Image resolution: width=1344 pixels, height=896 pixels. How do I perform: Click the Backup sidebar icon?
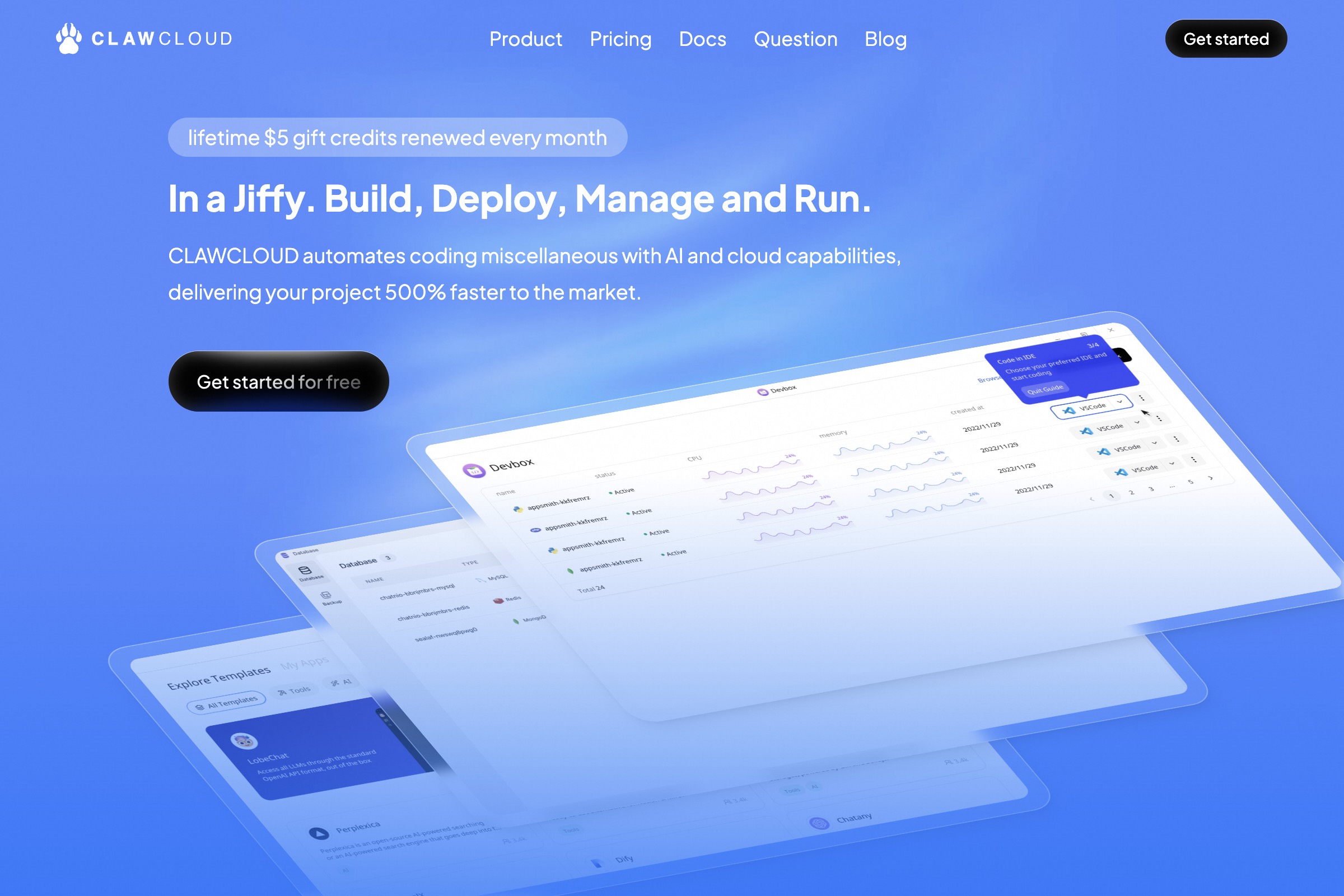click(x=326, y=596)
